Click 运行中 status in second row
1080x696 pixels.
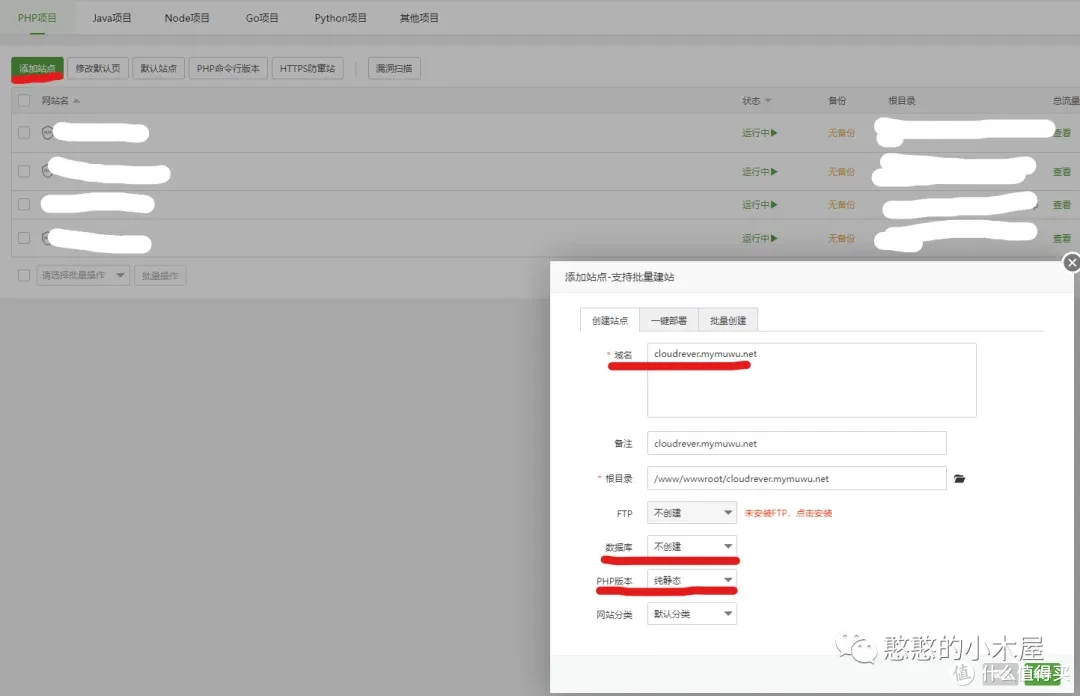760,172
